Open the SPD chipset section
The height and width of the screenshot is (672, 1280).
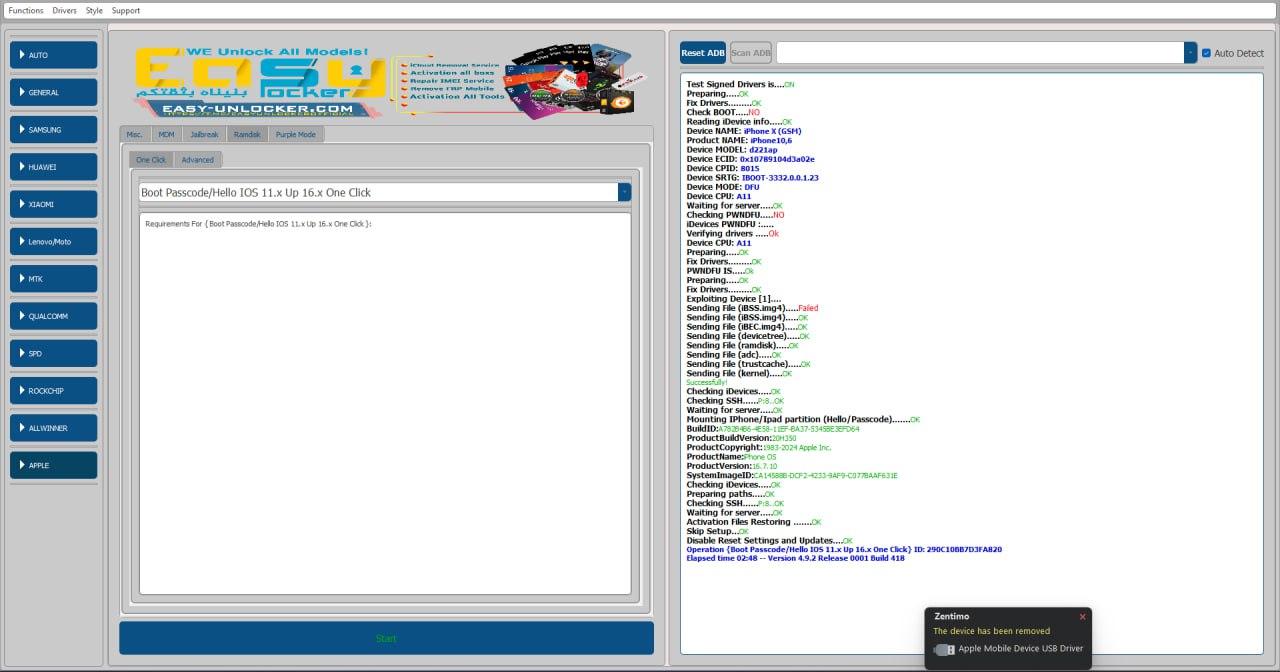pyautogui.click(x=54, y=353)
